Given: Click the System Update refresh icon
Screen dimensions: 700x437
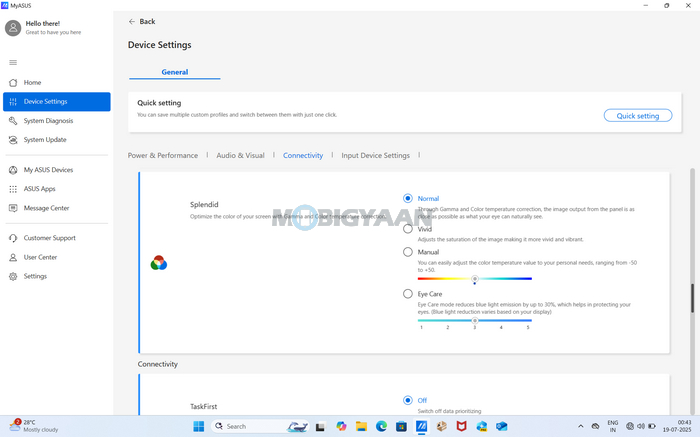Looking at the screenshot, I should 13,140.
